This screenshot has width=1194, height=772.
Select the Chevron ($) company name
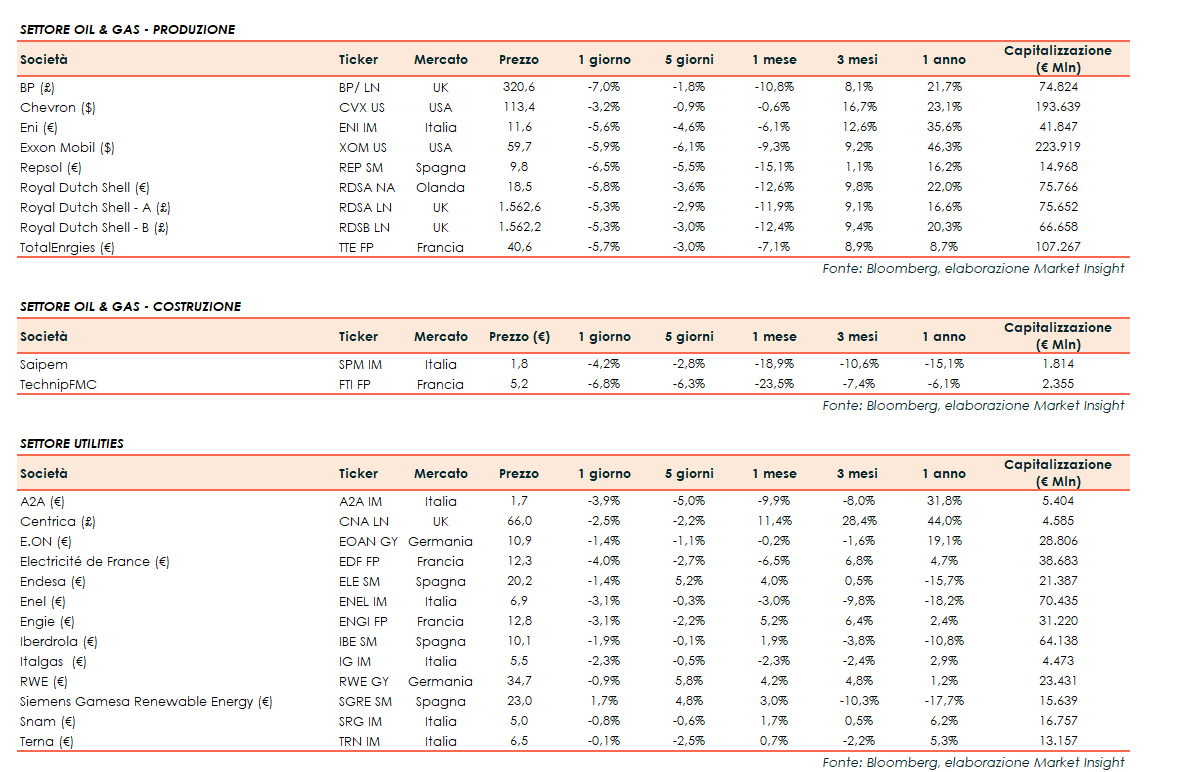(x=57, y=107)
